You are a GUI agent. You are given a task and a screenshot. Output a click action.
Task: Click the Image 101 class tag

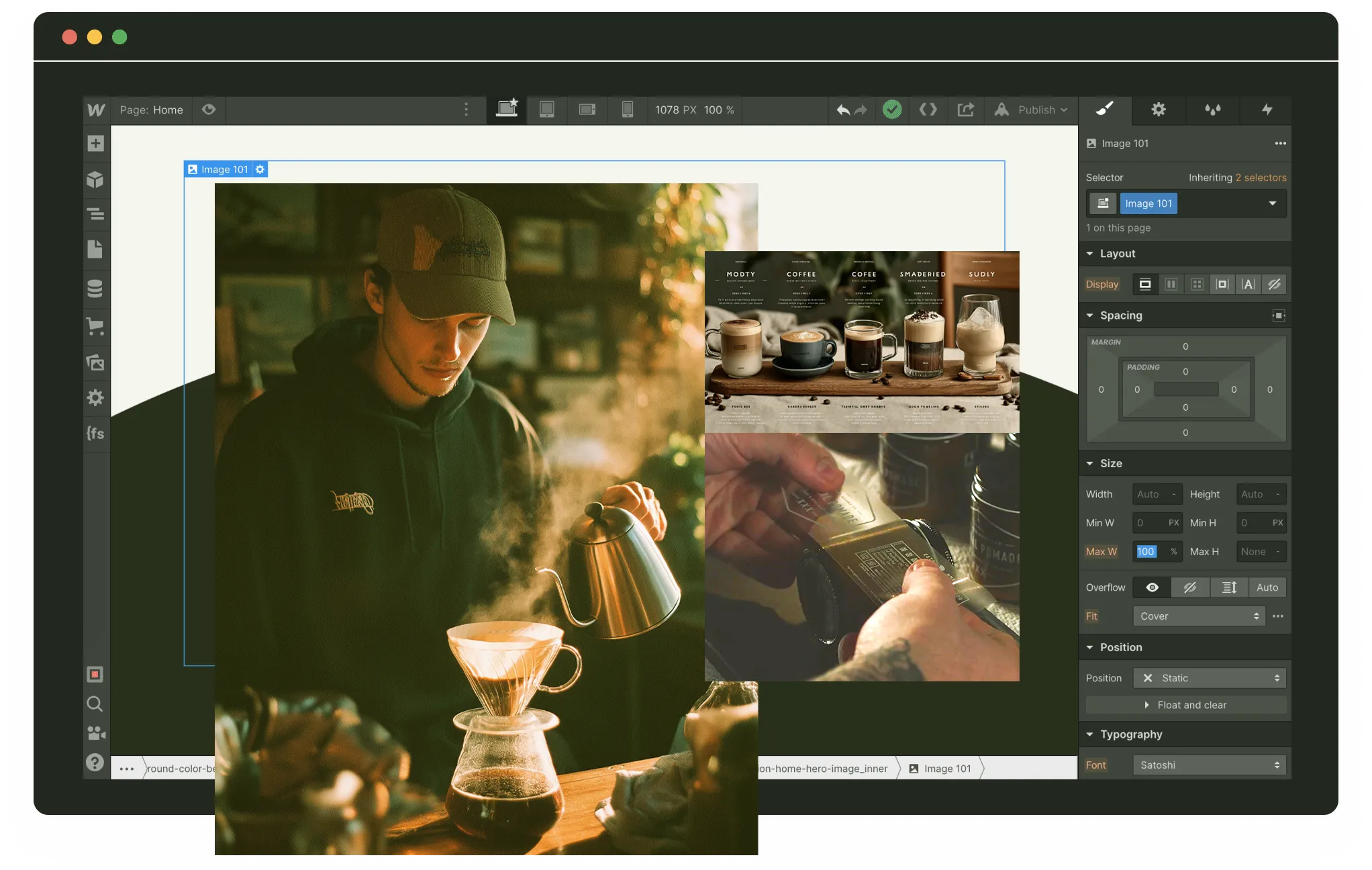[1148, 203]
